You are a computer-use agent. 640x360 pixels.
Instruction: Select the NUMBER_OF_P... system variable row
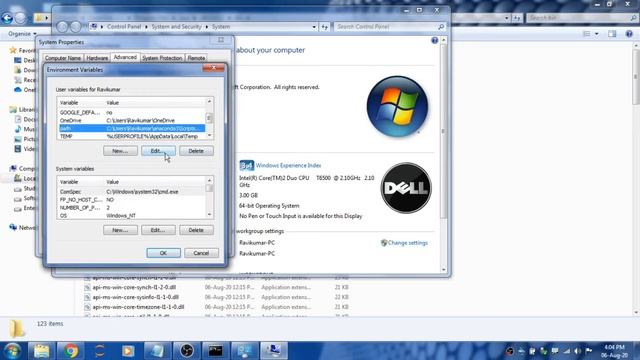(x=132, y=207)
